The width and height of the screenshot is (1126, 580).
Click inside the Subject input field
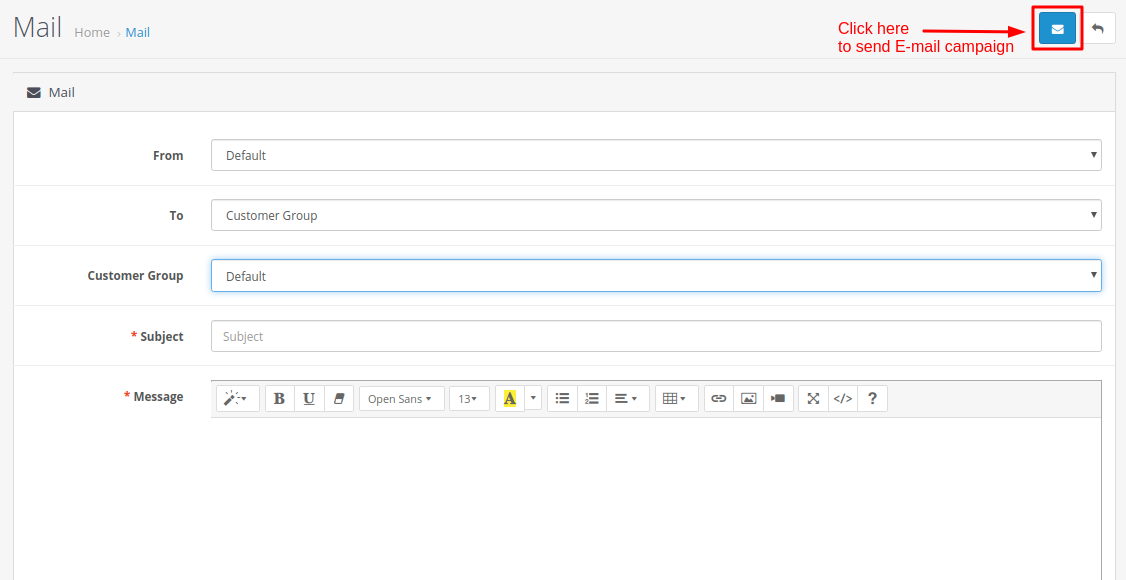click(x=656, y=336)
